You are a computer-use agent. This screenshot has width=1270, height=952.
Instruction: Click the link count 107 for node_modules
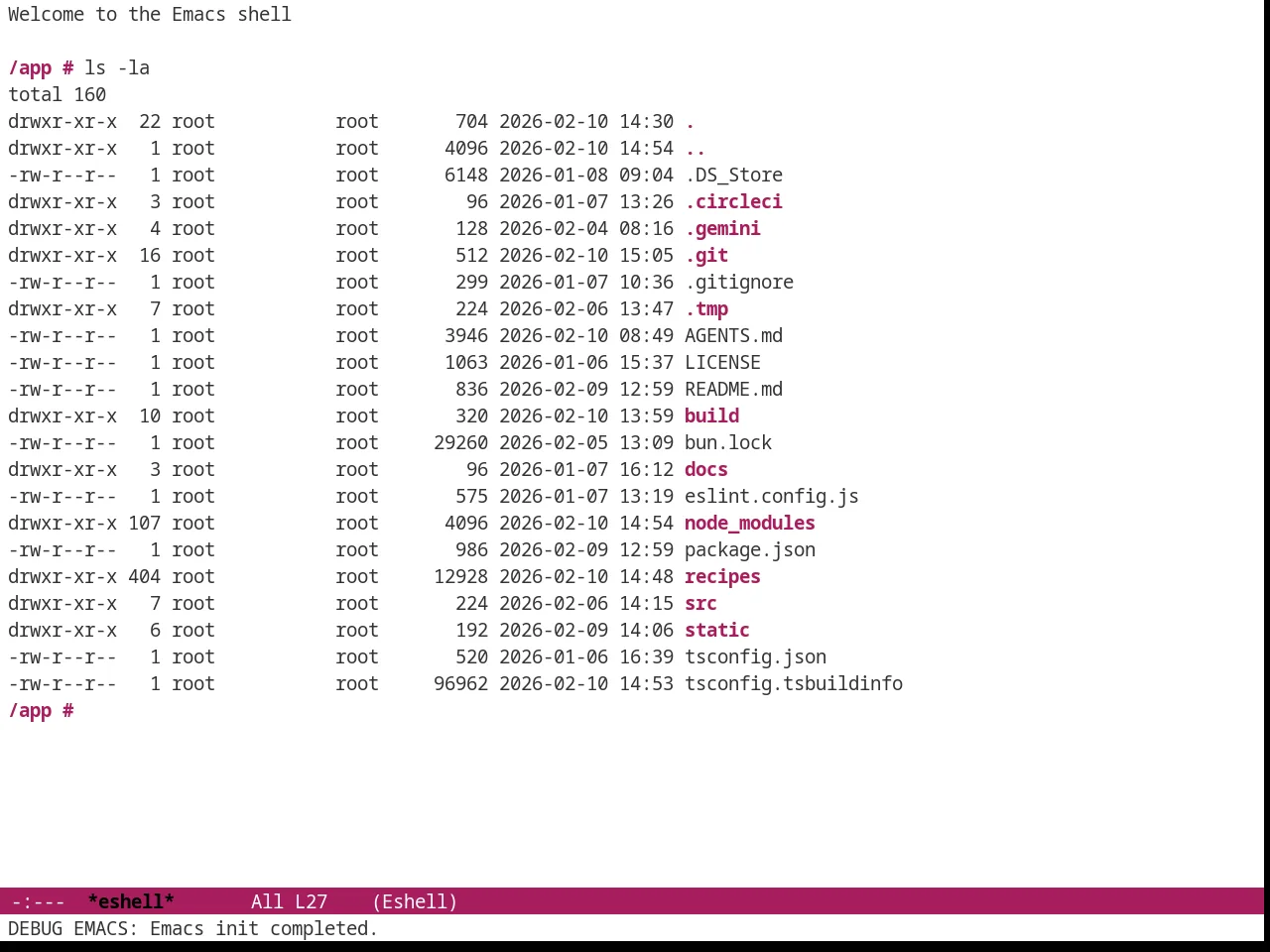point(144,523)
